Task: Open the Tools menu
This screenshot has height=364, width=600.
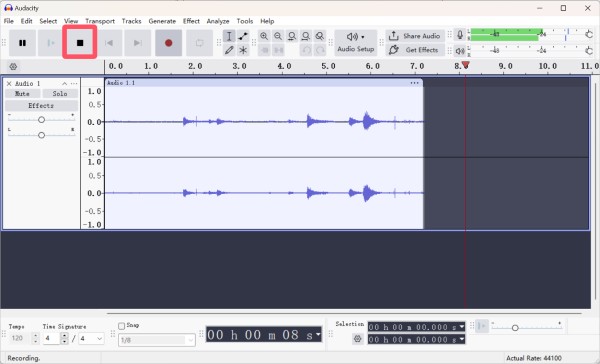Action: point(245,21)
